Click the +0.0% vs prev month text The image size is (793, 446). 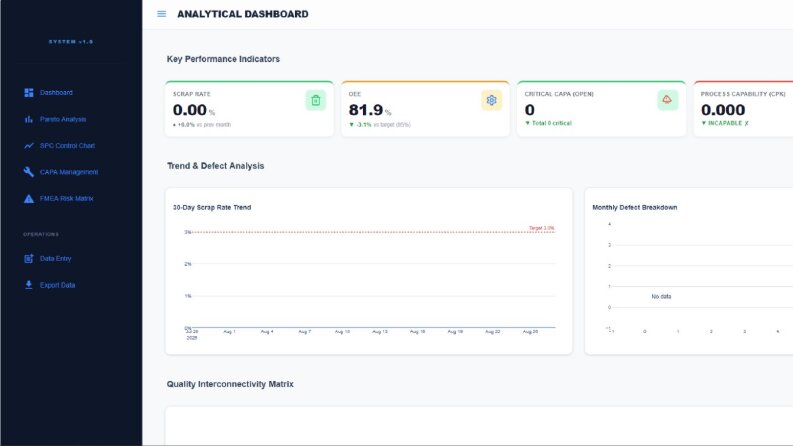coord(204,125)
